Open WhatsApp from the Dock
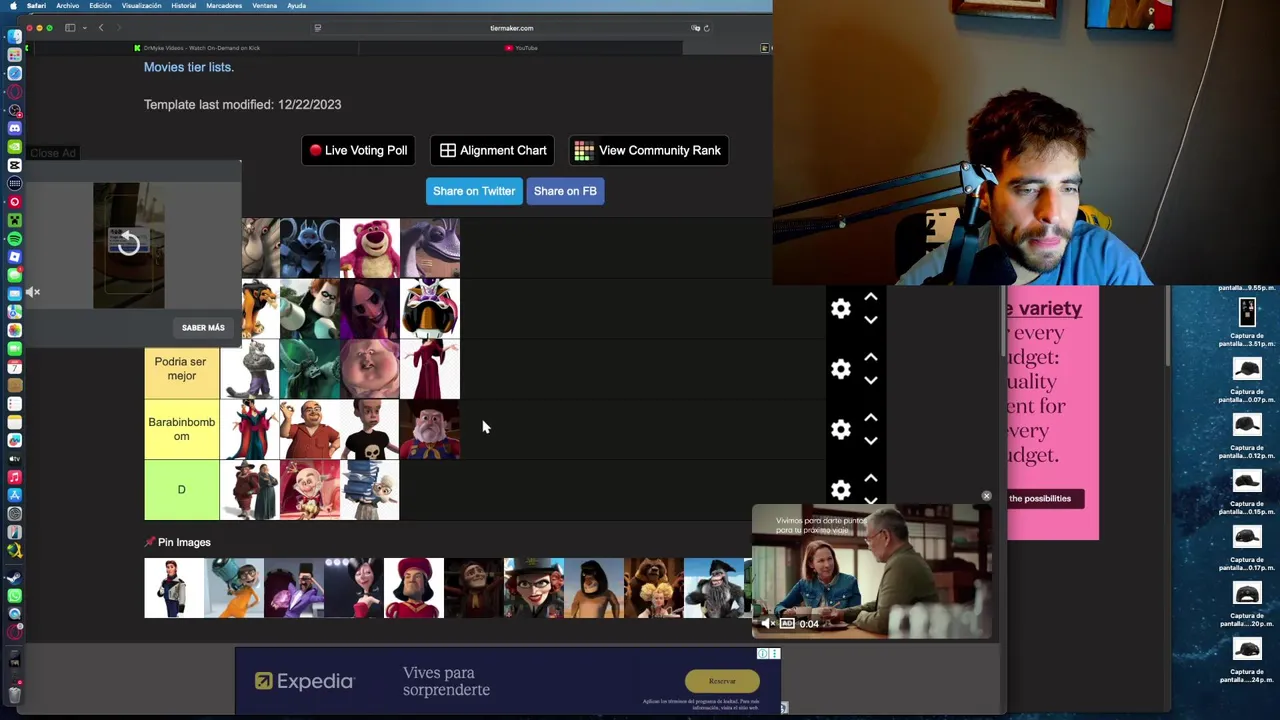The height and width of the screenshot is (720, 1280). (x=14, y=595)
